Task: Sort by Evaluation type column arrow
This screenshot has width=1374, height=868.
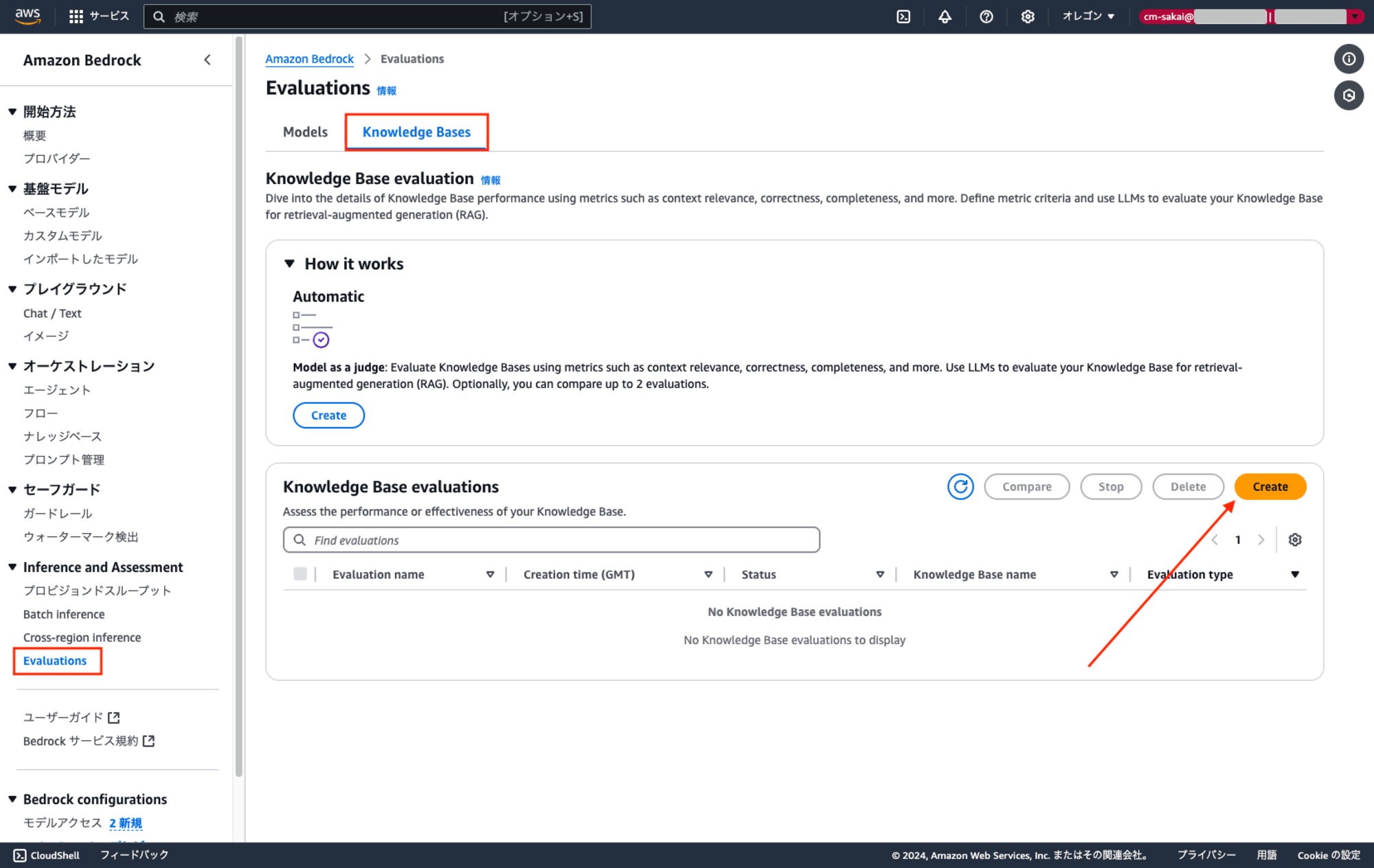Action: coord(1295,575)
